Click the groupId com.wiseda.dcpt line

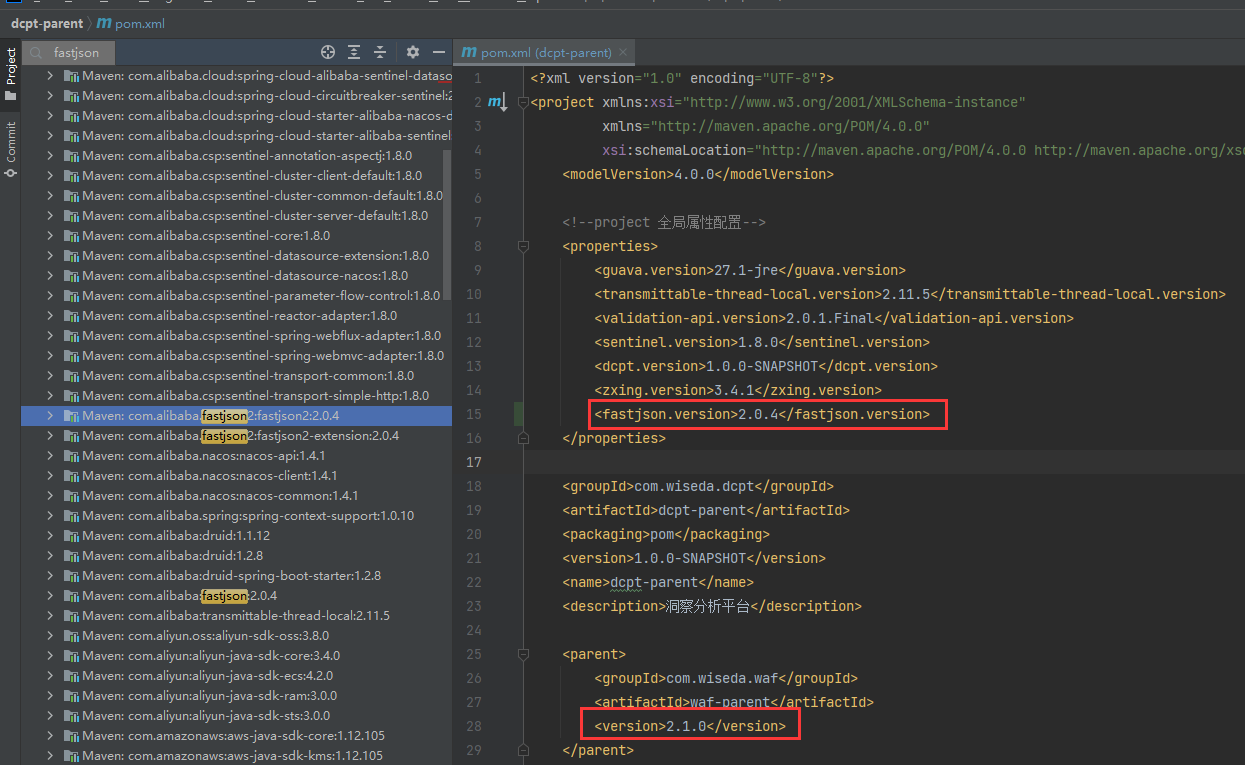pos(698,486)
